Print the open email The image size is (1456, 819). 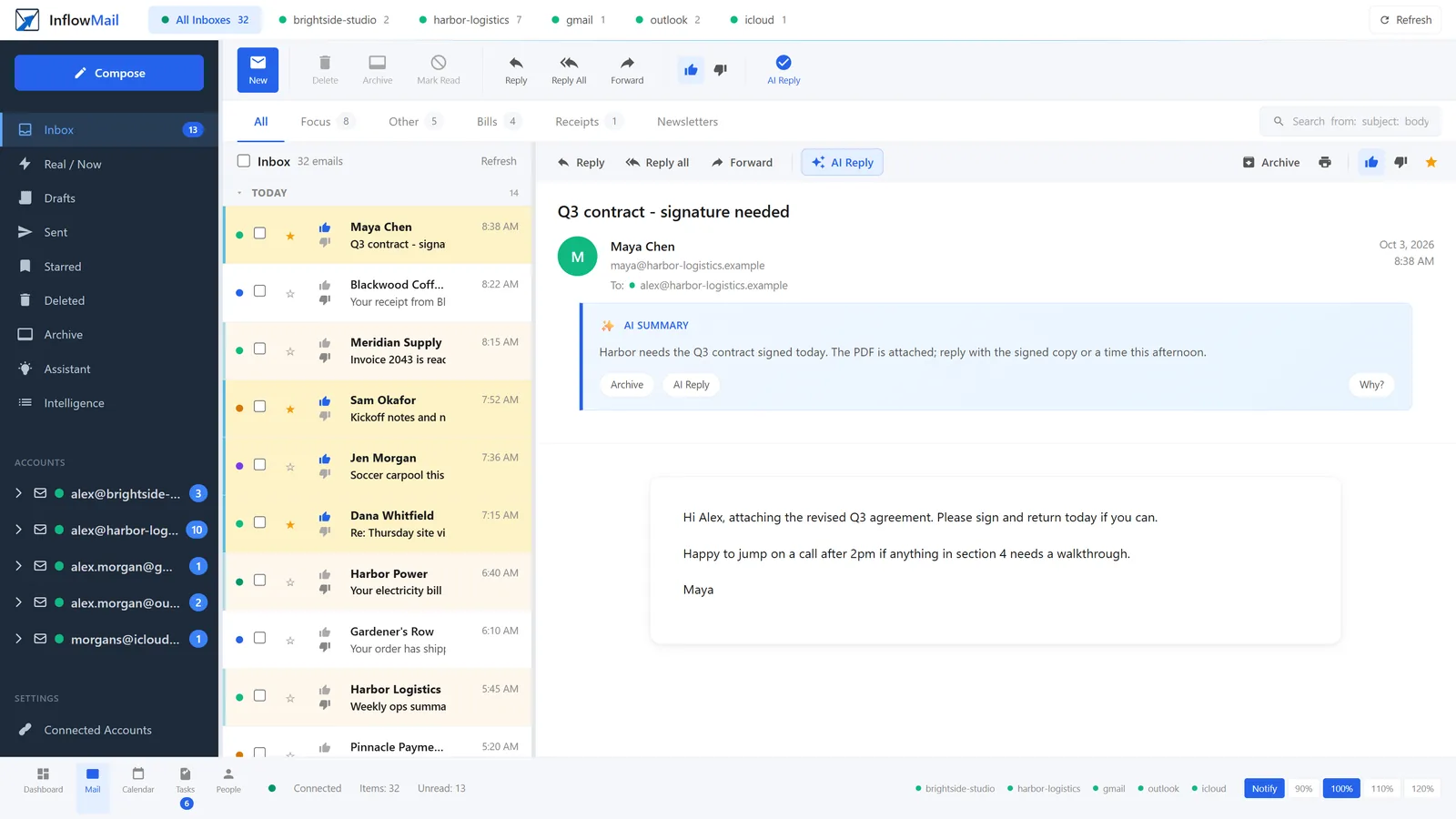[1325, 162]
